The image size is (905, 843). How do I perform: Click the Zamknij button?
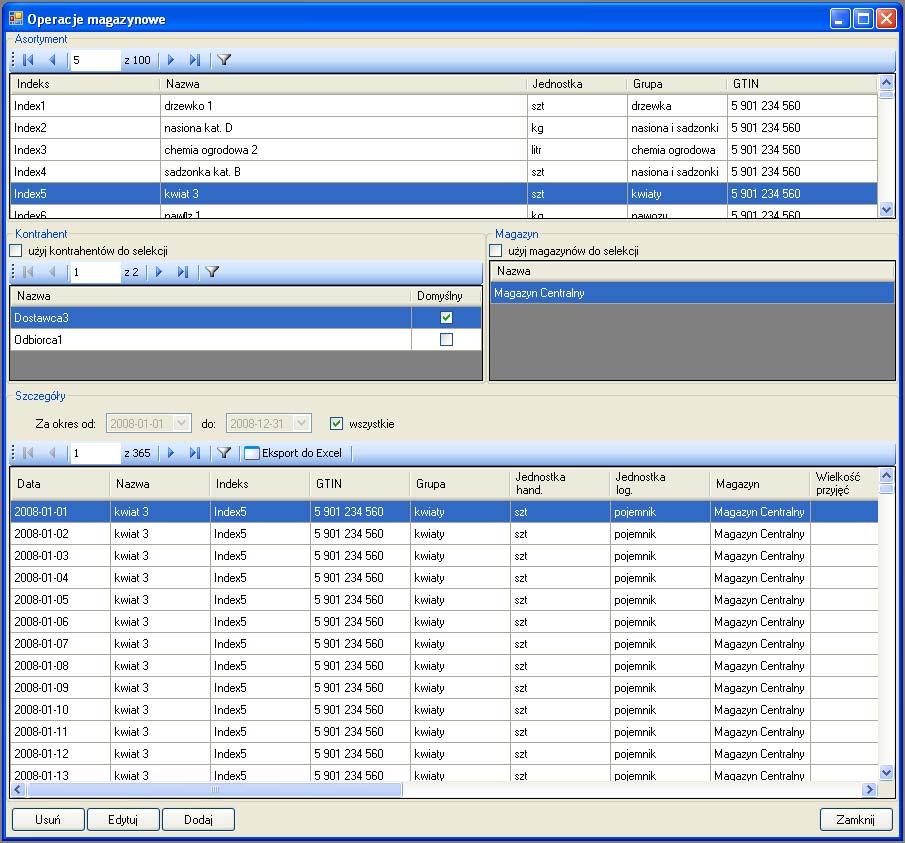point(856,819)
